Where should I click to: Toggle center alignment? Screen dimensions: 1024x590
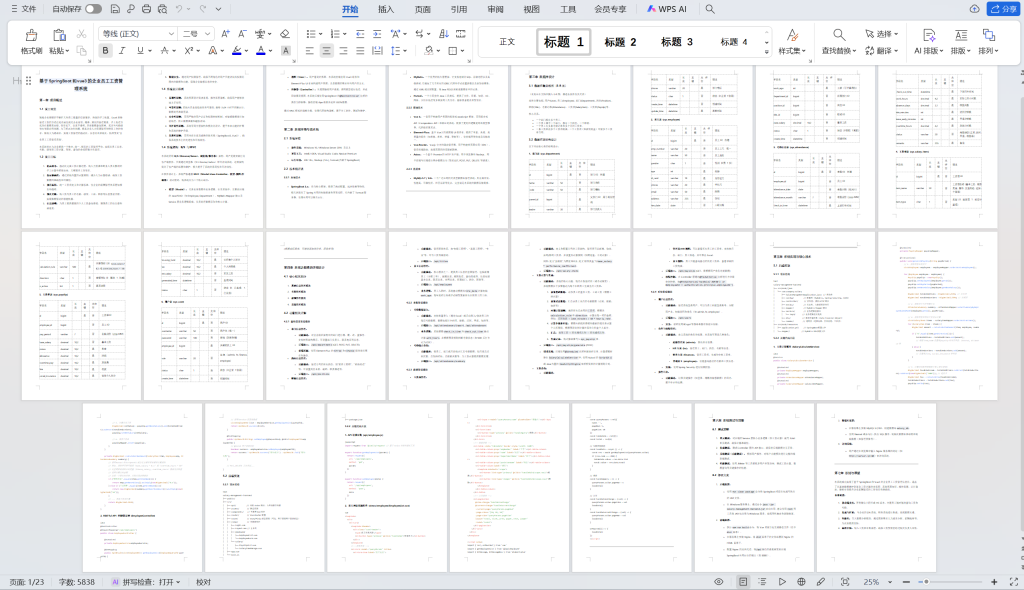point(327,50)
